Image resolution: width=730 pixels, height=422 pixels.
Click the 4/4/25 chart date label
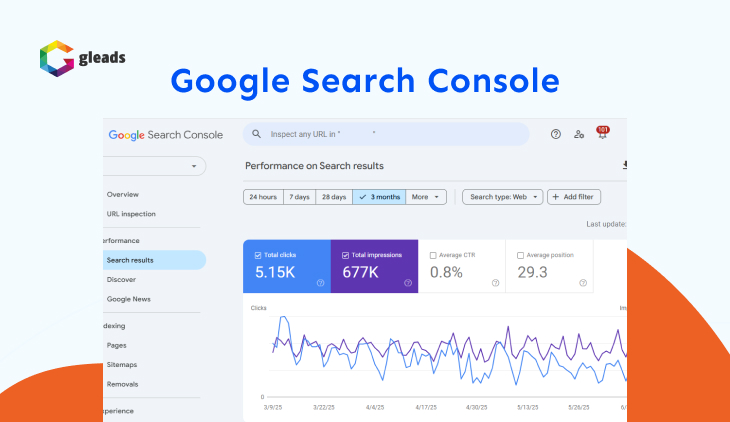375,408
